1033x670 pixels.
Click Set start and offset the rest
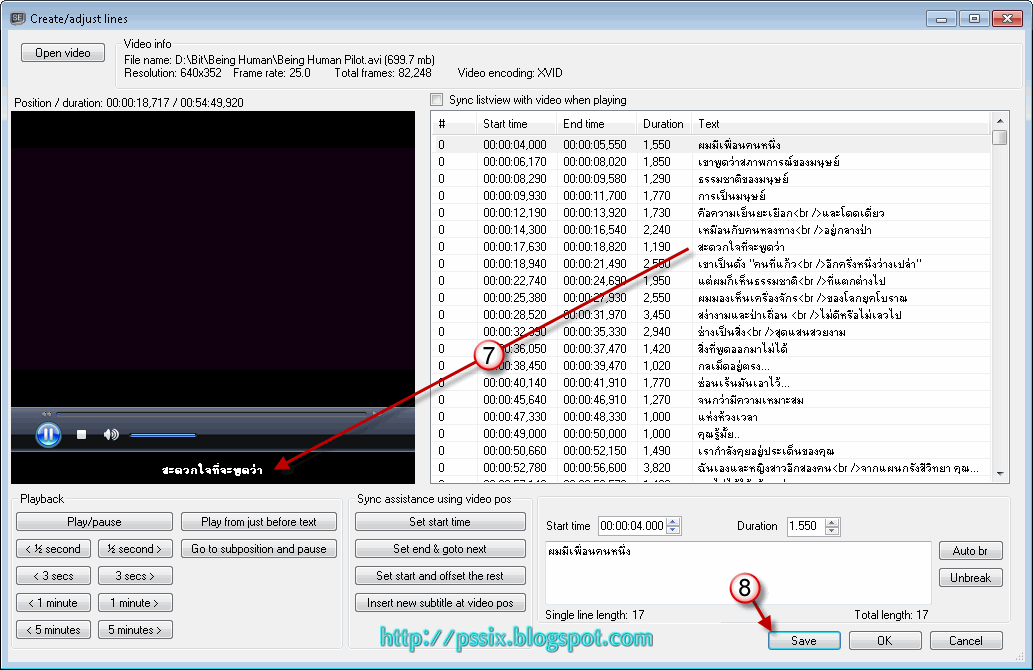click(440, 576)
